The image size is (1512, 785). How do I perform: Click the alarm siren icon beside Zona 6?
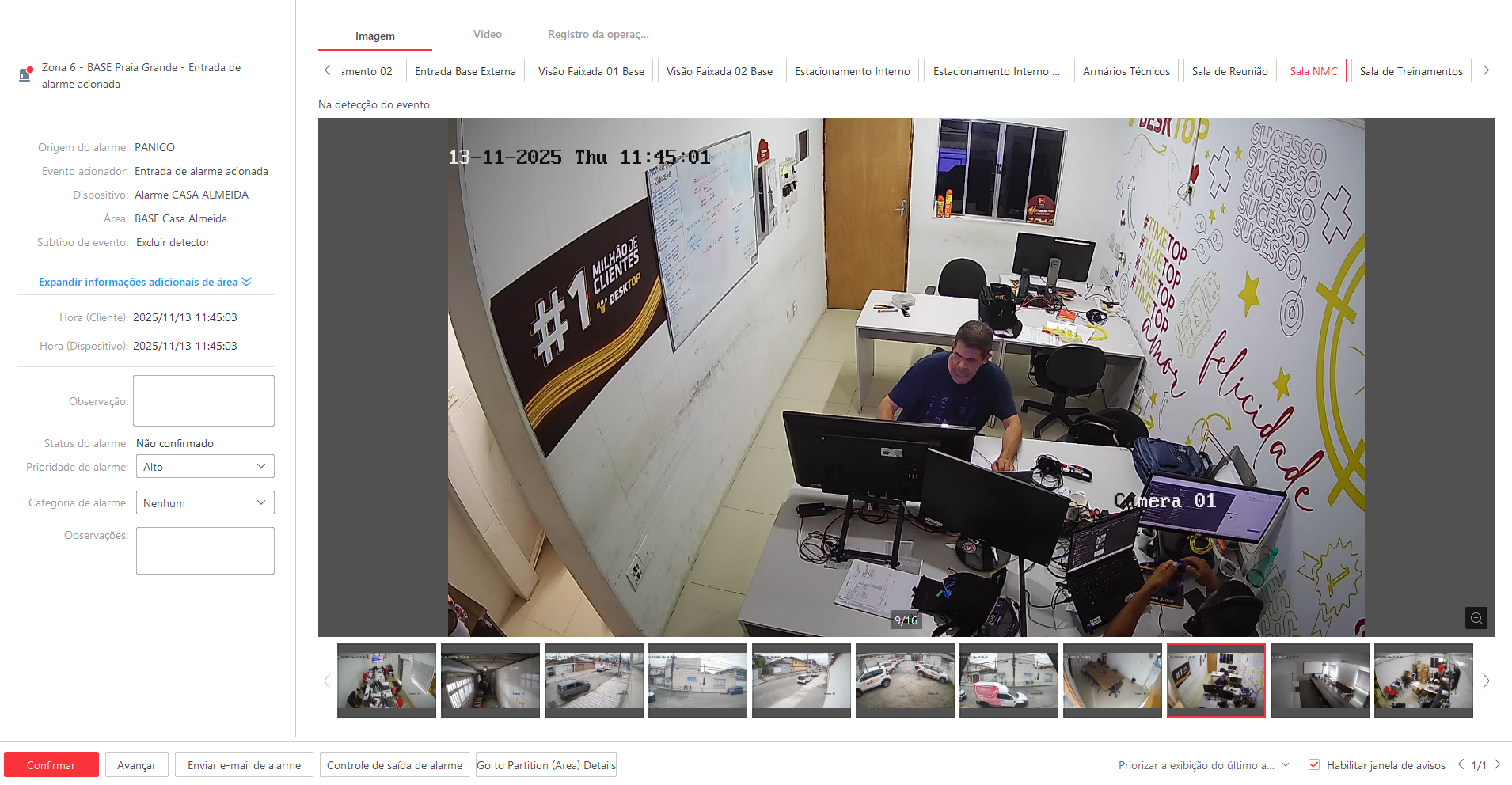25,74
